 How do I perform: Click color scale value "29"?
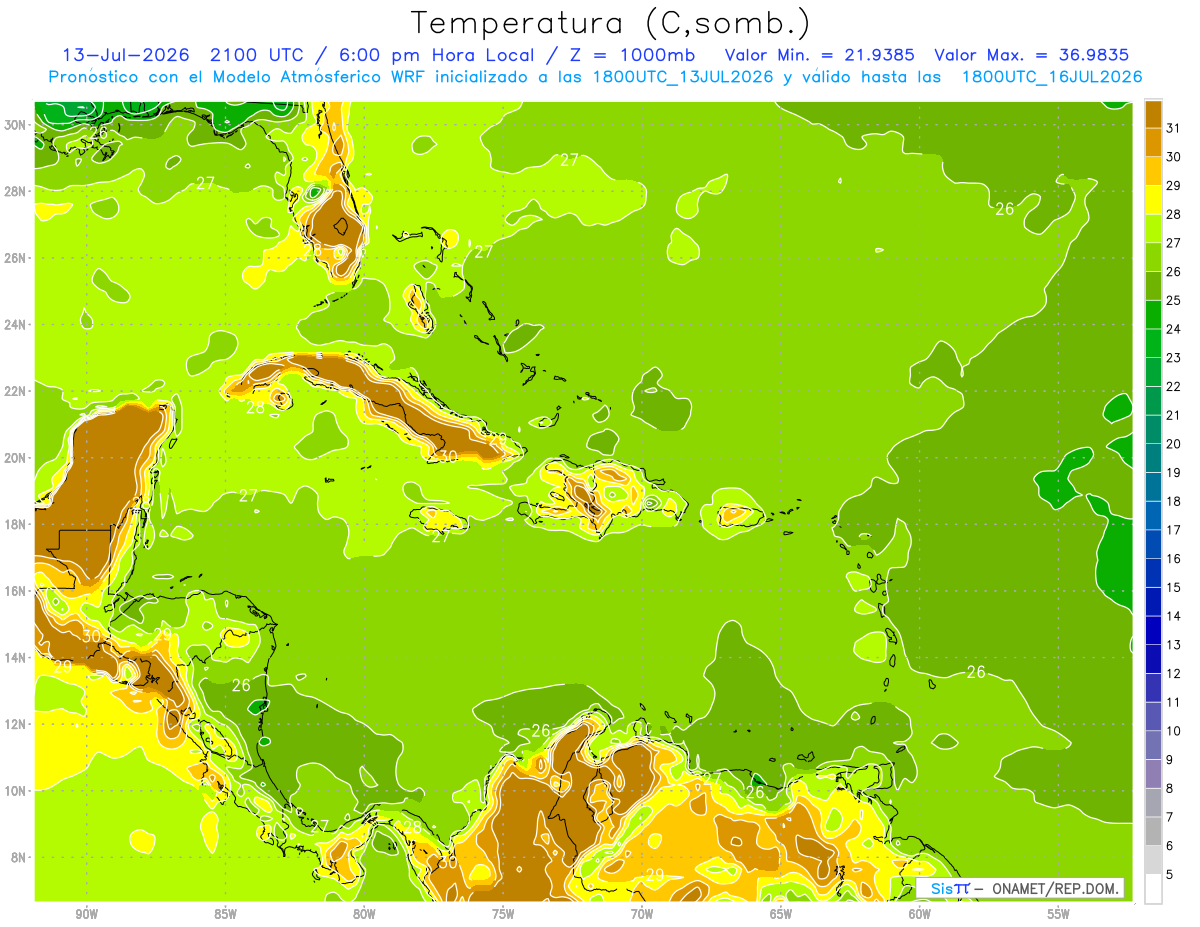[x=1174, y=185]
